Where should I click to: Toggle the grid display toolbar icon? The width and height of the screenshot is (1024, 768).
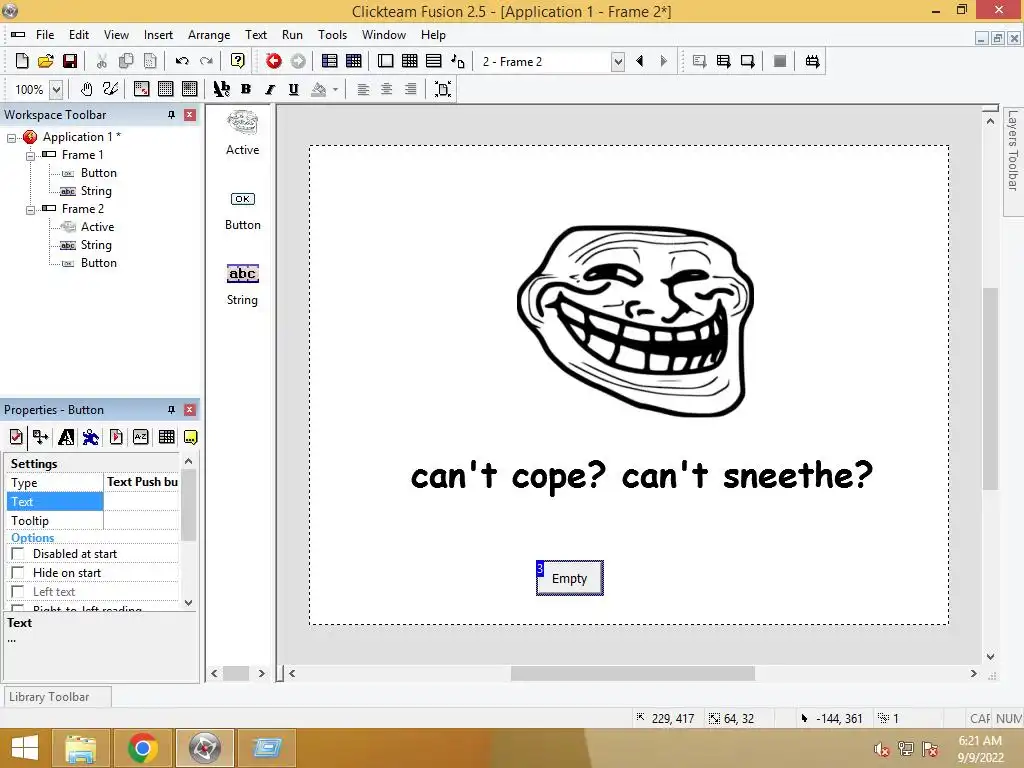166,89
